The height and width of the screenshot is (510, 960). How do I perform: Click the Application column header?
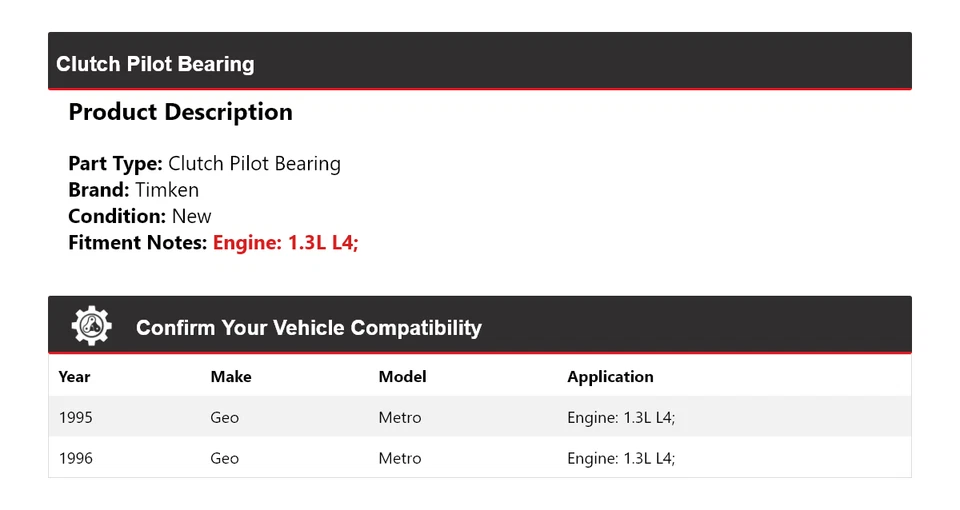tap(610, 377)
